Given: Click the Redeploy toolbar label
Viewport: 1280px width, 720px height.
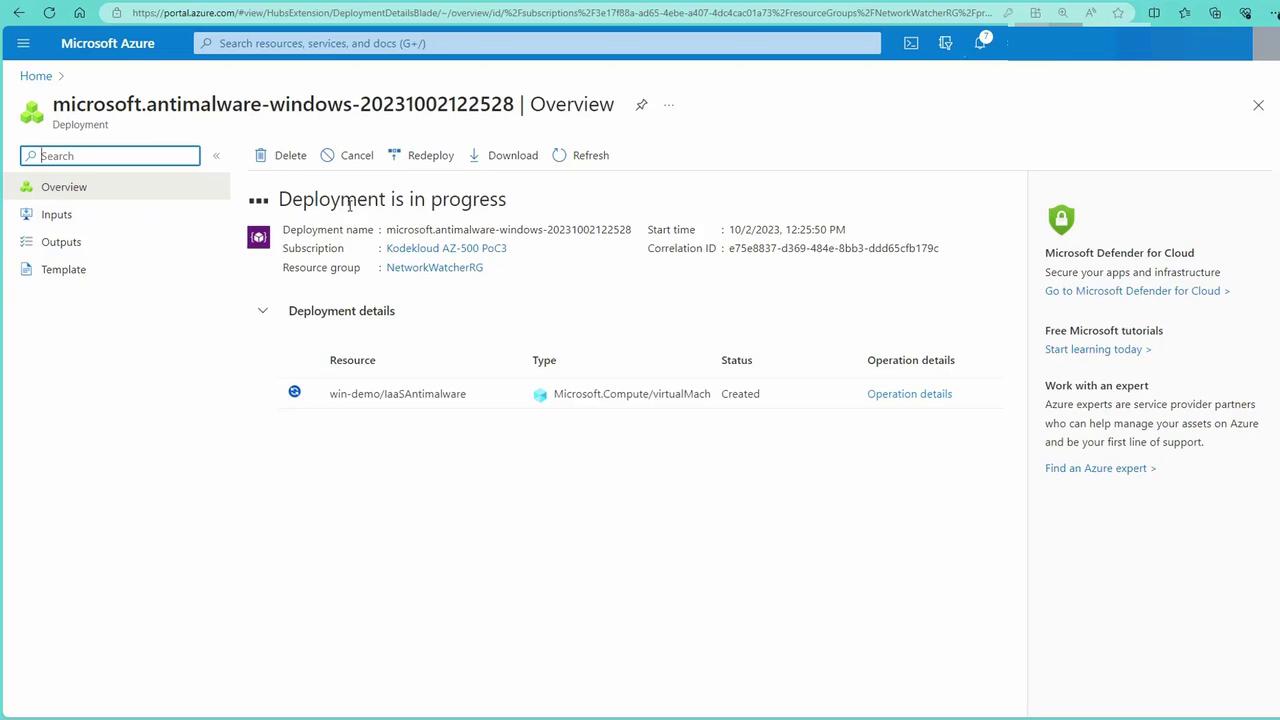Looking at the screenshot, I should click(431, 156).
